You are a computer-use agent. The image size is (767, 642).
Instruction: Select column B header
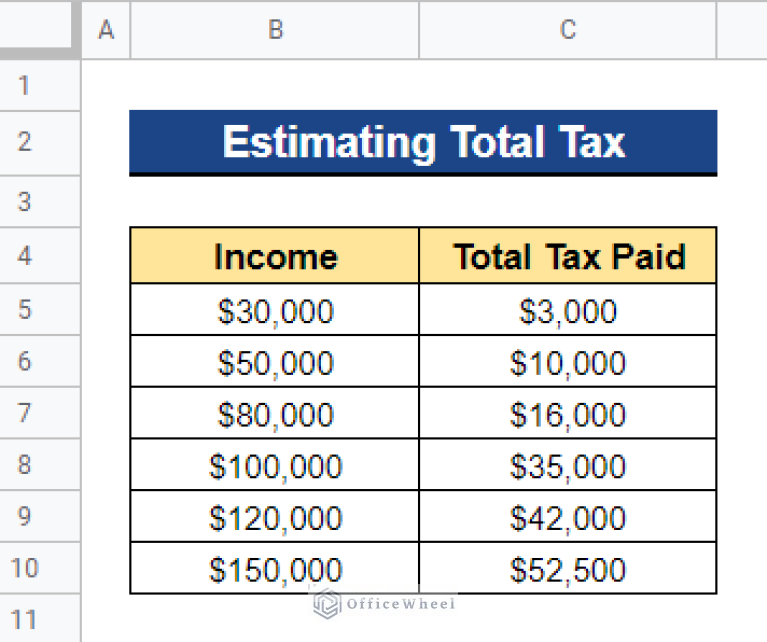[x=275, y=29]
